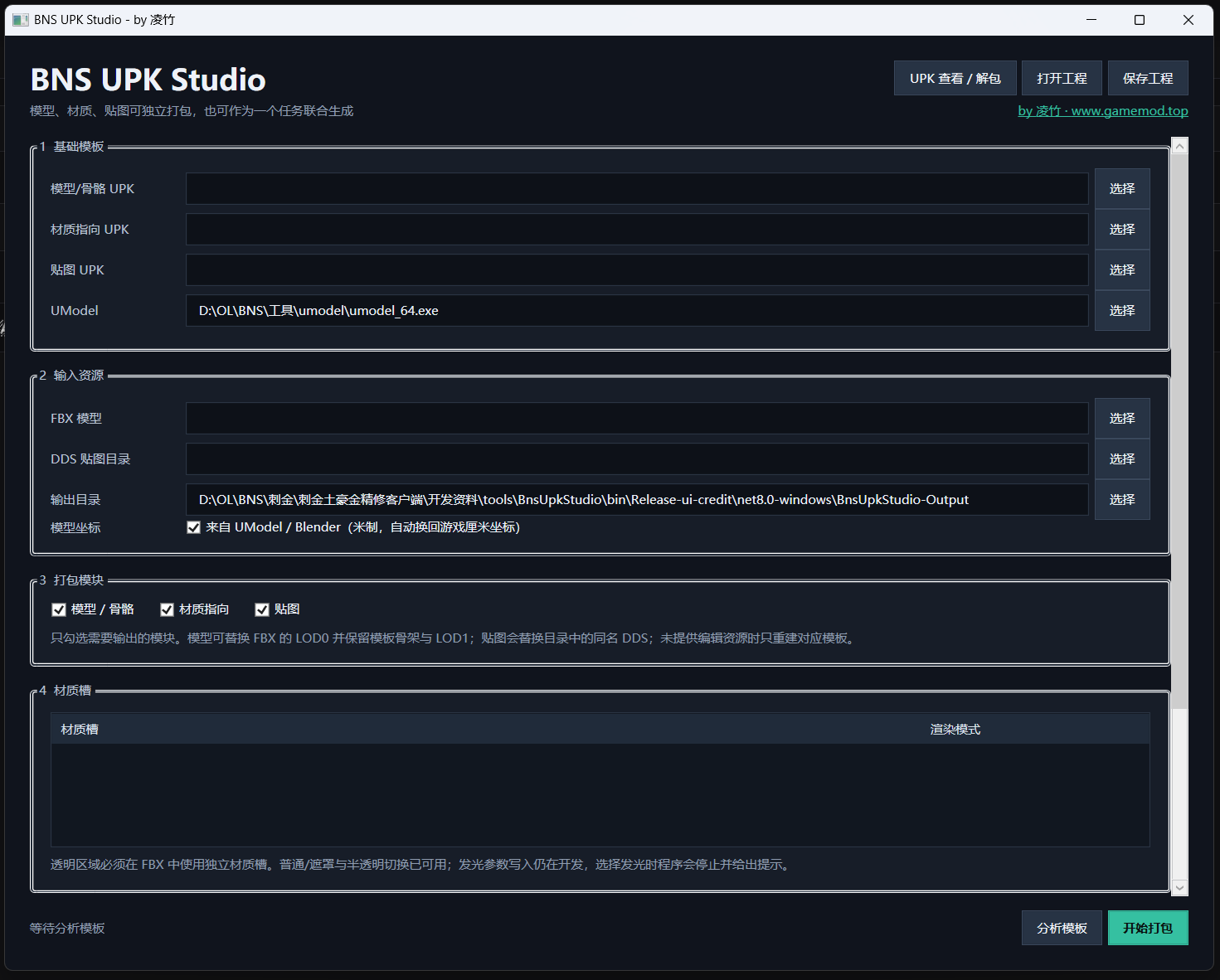Click the green 开始打包 button
The image size is (1220, 980).
point(1148,928)
